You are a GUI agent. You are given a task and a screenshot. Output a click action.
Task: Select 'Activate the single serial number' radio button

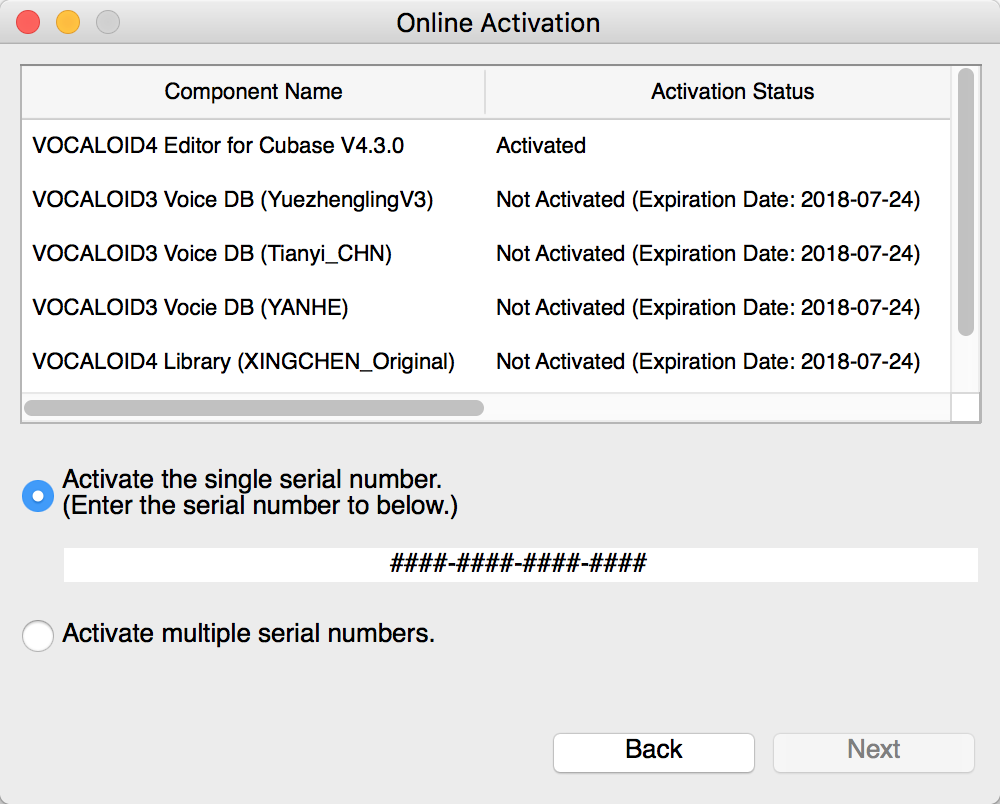coord(38,496)
